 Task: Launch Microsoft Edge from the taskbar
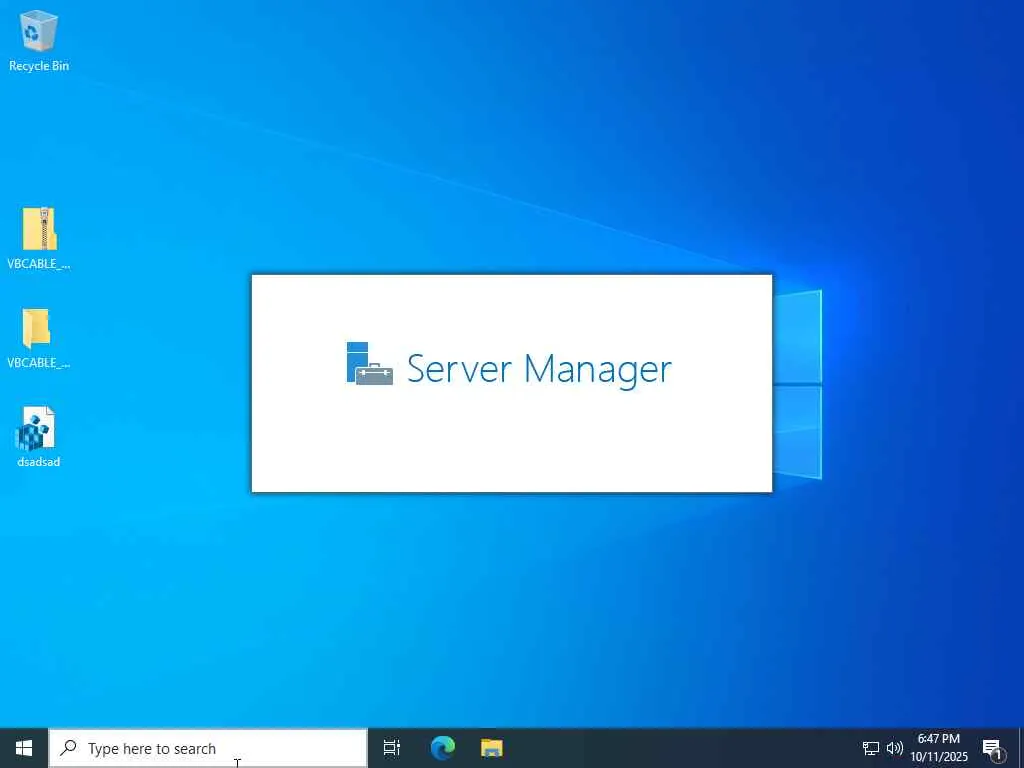pyautogui.click(x=442, y=748)
